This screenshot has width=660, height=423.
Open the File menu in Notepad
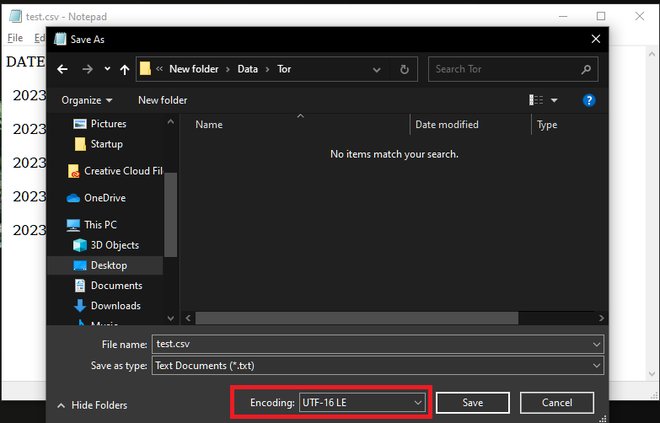tap(15, 38)
